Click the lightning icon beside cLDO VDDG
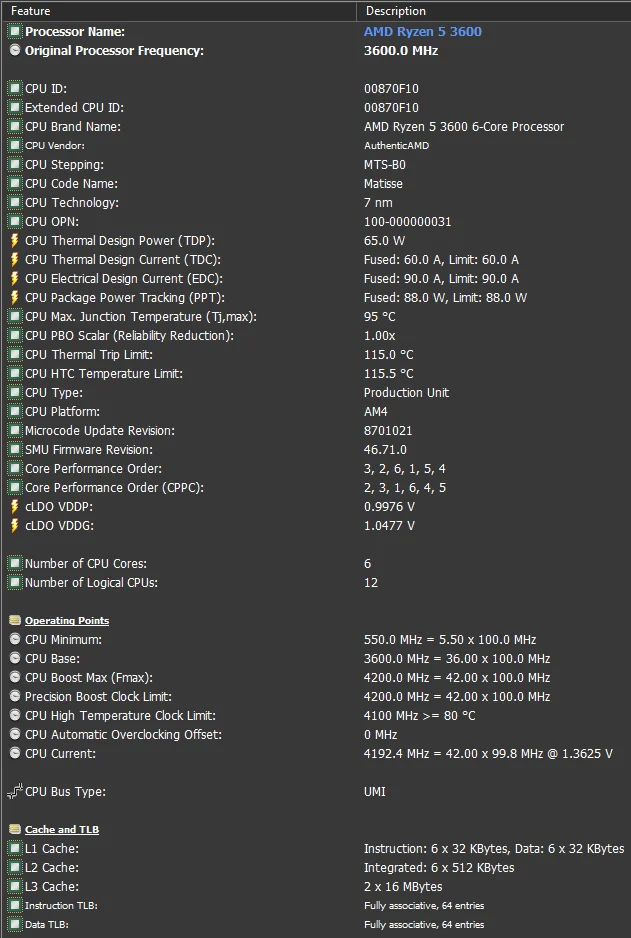Image resolution: width=631 pixels, height=938 pixels. pos(15,526)
